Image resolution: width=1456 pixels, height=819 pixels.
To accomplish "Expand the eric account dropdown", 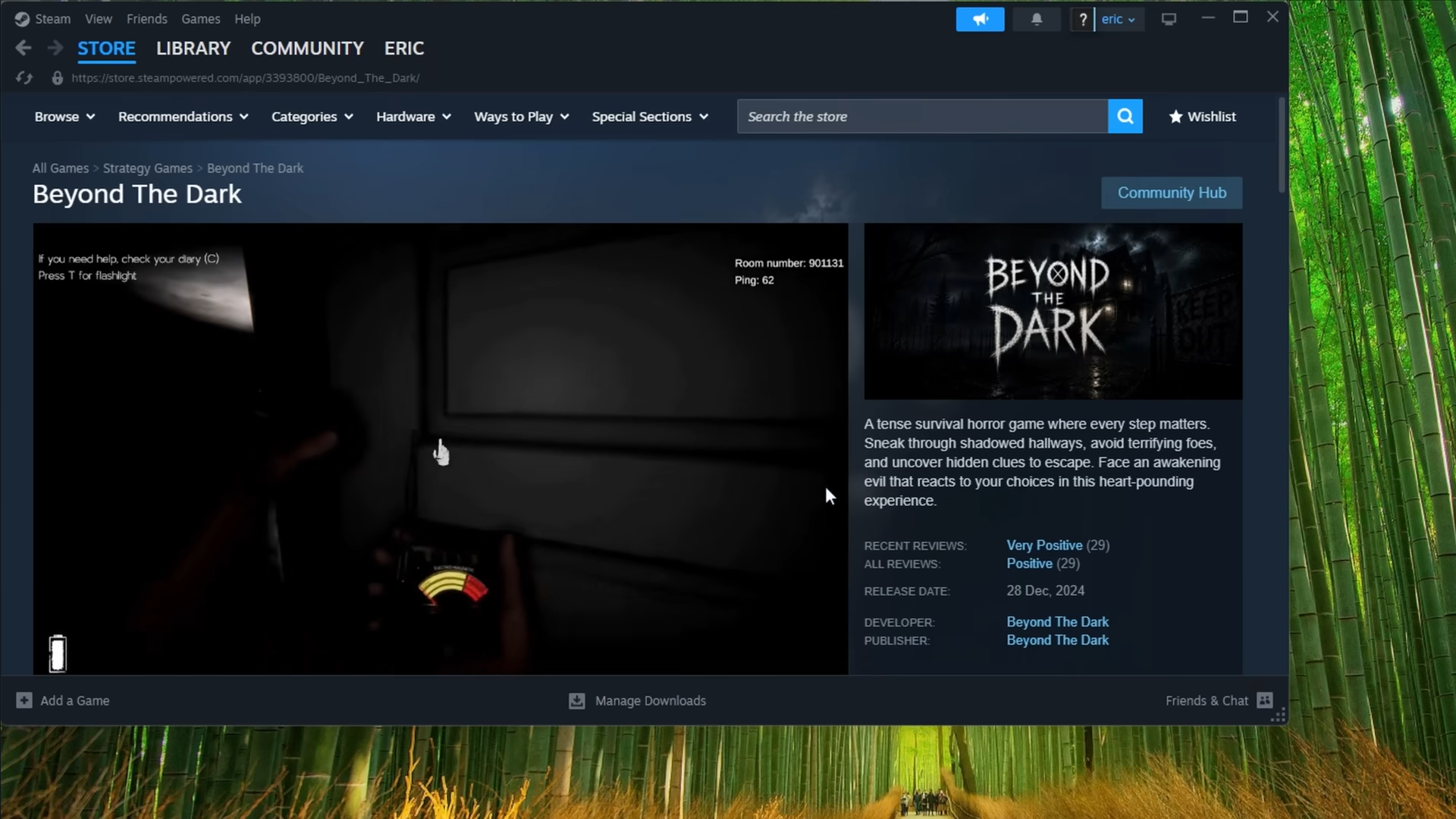I will [1119, 19].
